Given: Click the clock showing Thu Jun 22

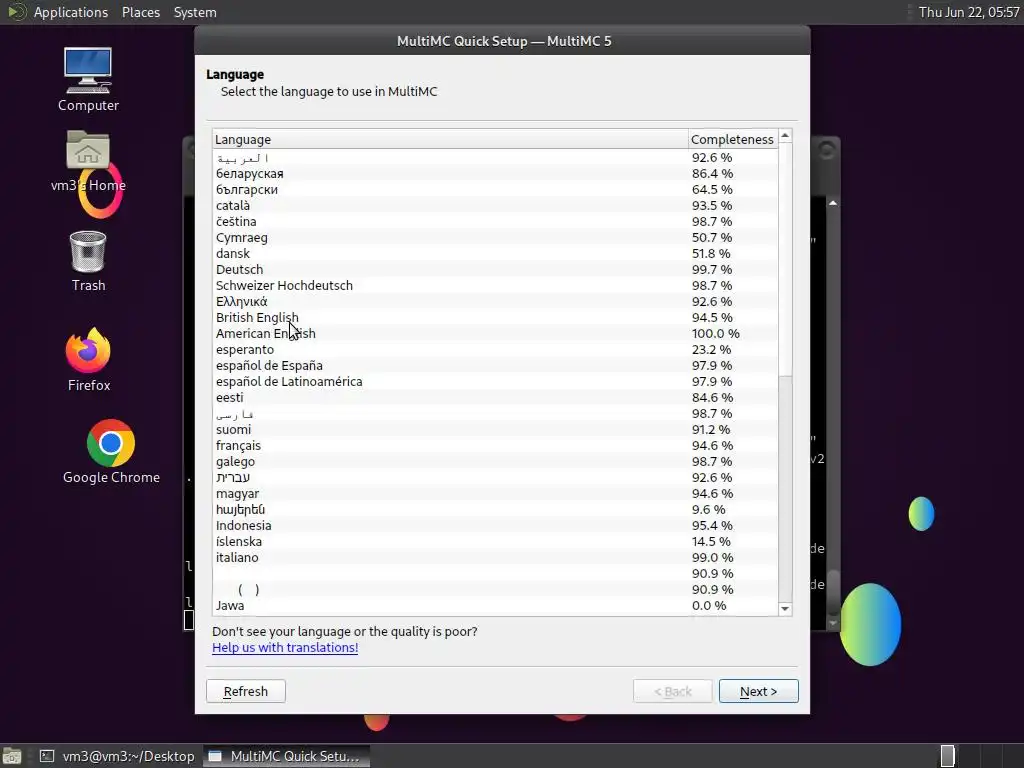Looking at the screenshot, I should [x=968, y=12].
